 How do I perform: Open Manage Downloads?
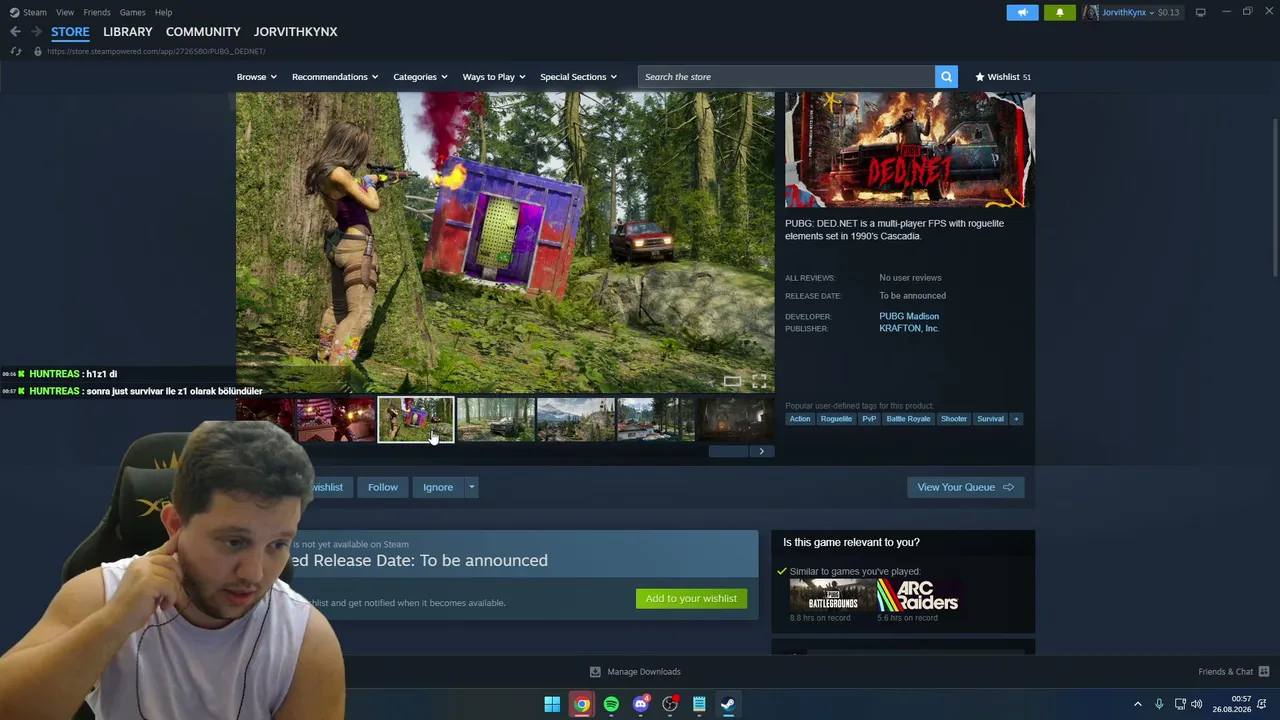coord(636,672)
